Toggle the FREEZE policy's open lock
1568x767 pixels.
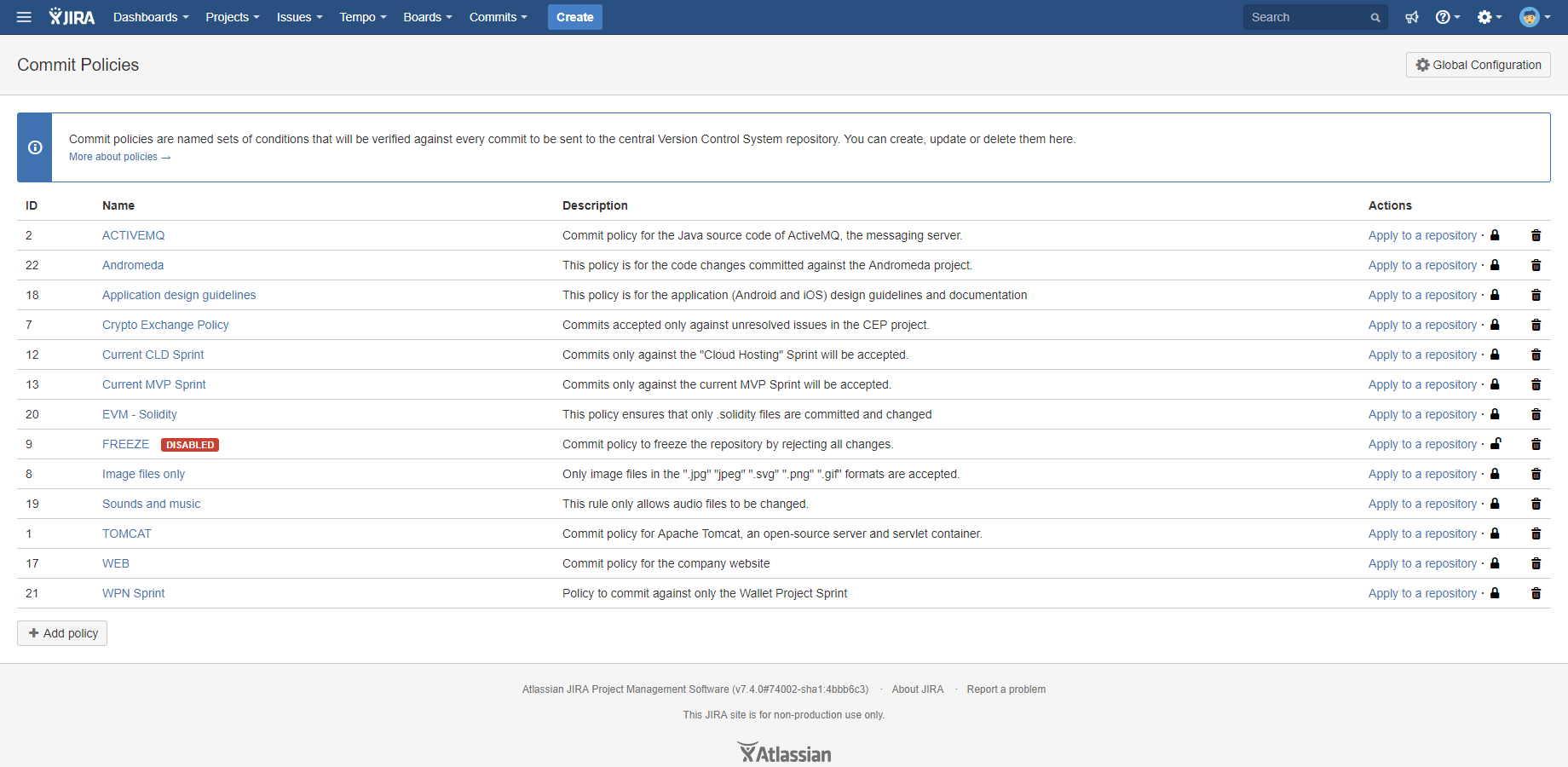1496,443
